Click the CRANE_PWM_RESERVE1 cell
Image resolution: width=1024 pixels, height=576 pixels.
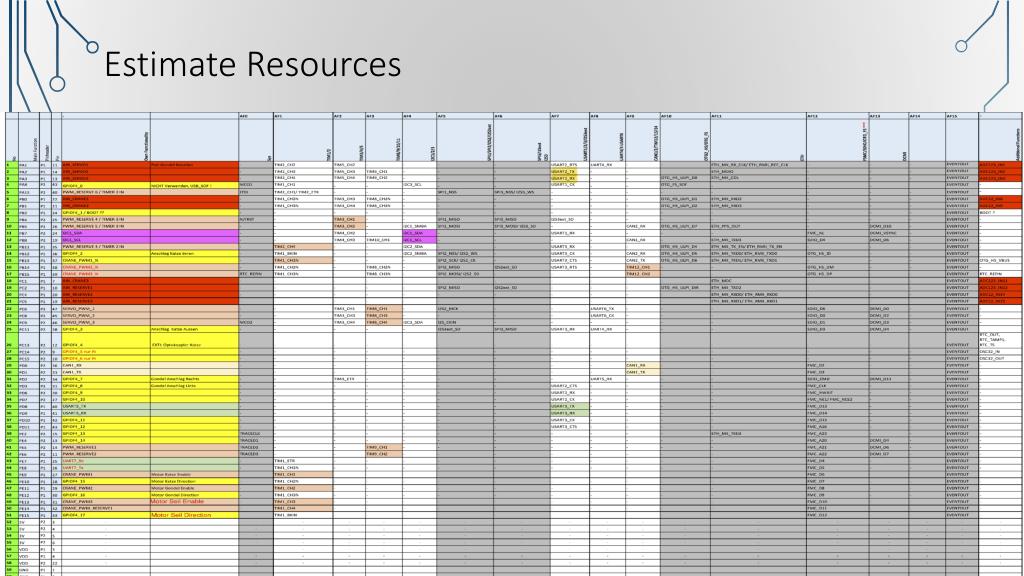click(106, 508)
